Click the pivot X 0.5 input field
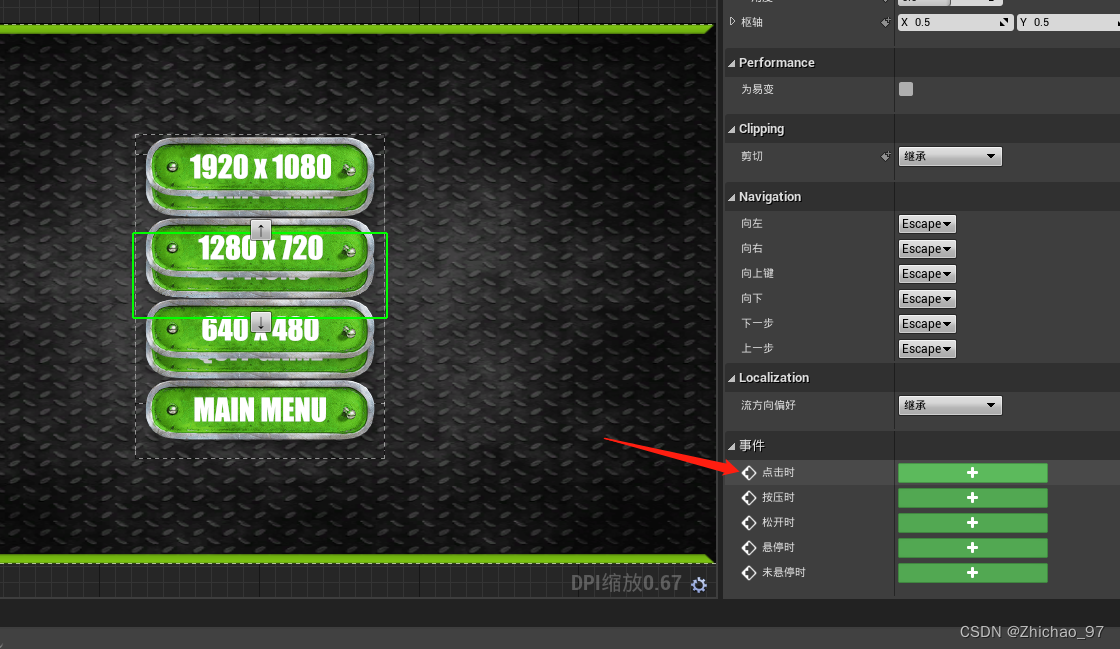The image size is (1120, 649). tap(955, 22)
